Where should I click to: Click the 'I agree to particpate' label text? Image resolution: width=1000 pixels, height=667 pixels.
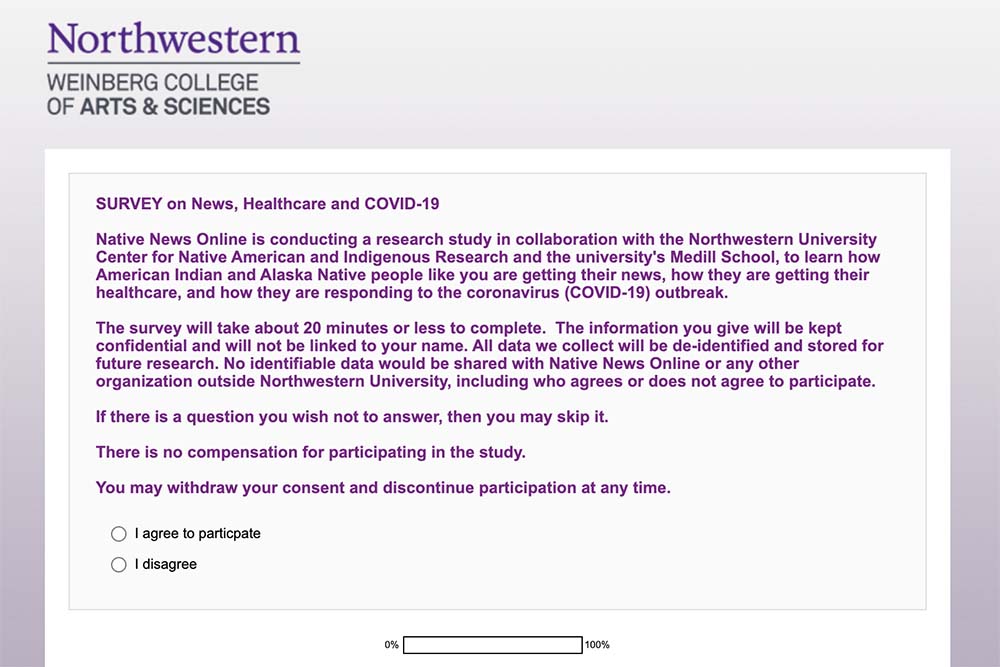coord(198,534)
